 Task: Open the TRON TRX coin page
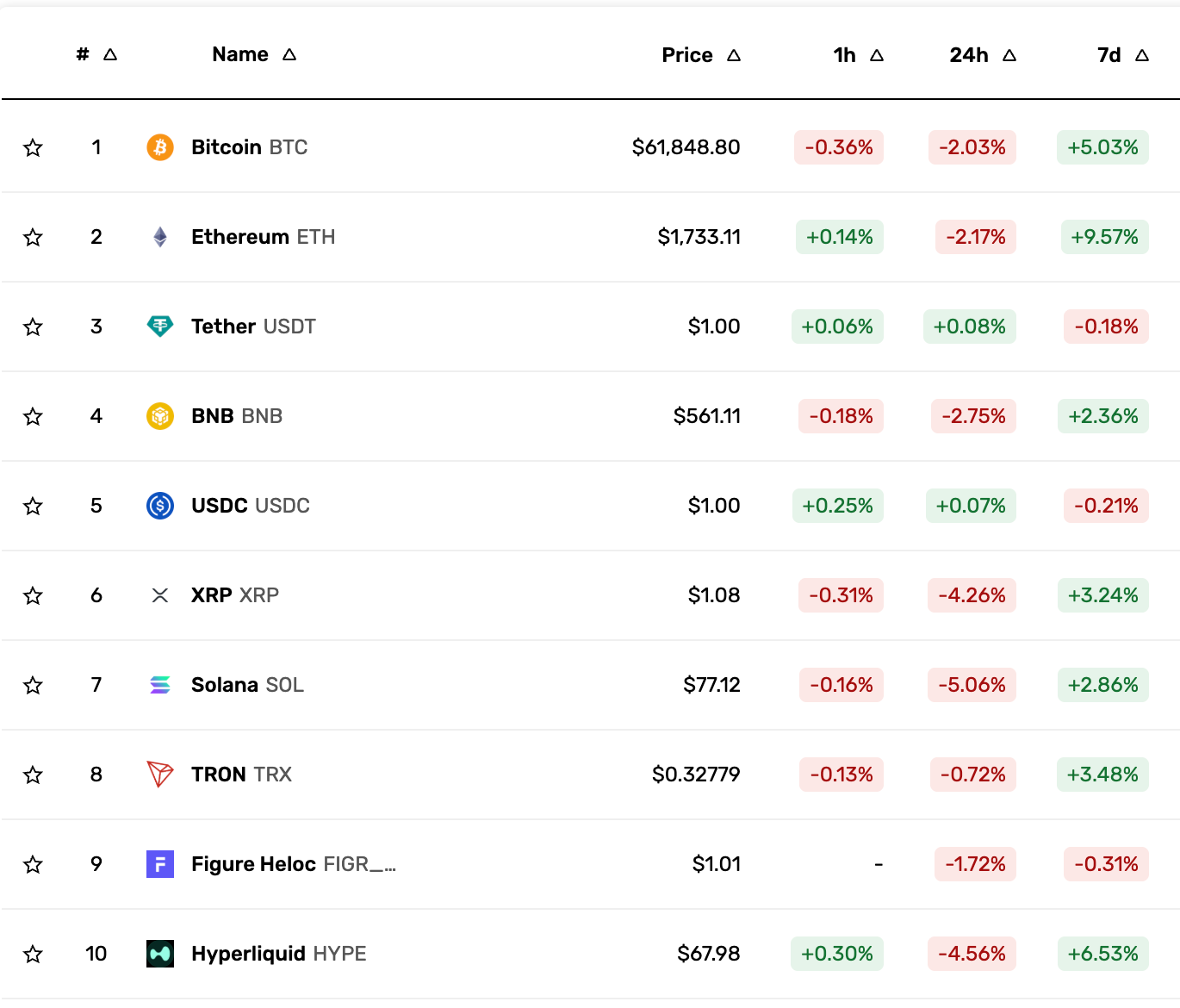click(x=242, y=775)
